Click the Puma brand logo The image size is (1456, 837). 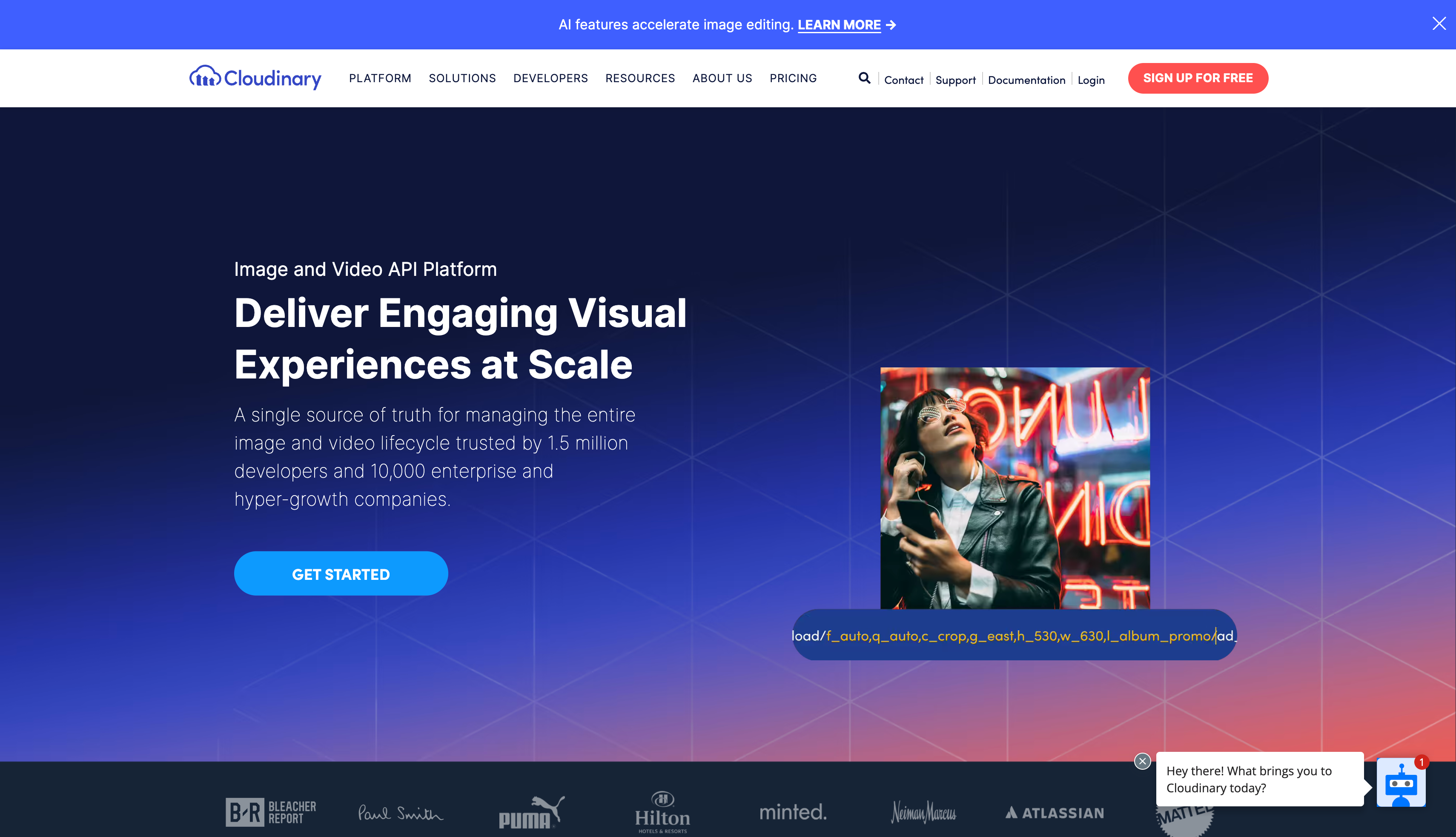click(x=531, y=812)
